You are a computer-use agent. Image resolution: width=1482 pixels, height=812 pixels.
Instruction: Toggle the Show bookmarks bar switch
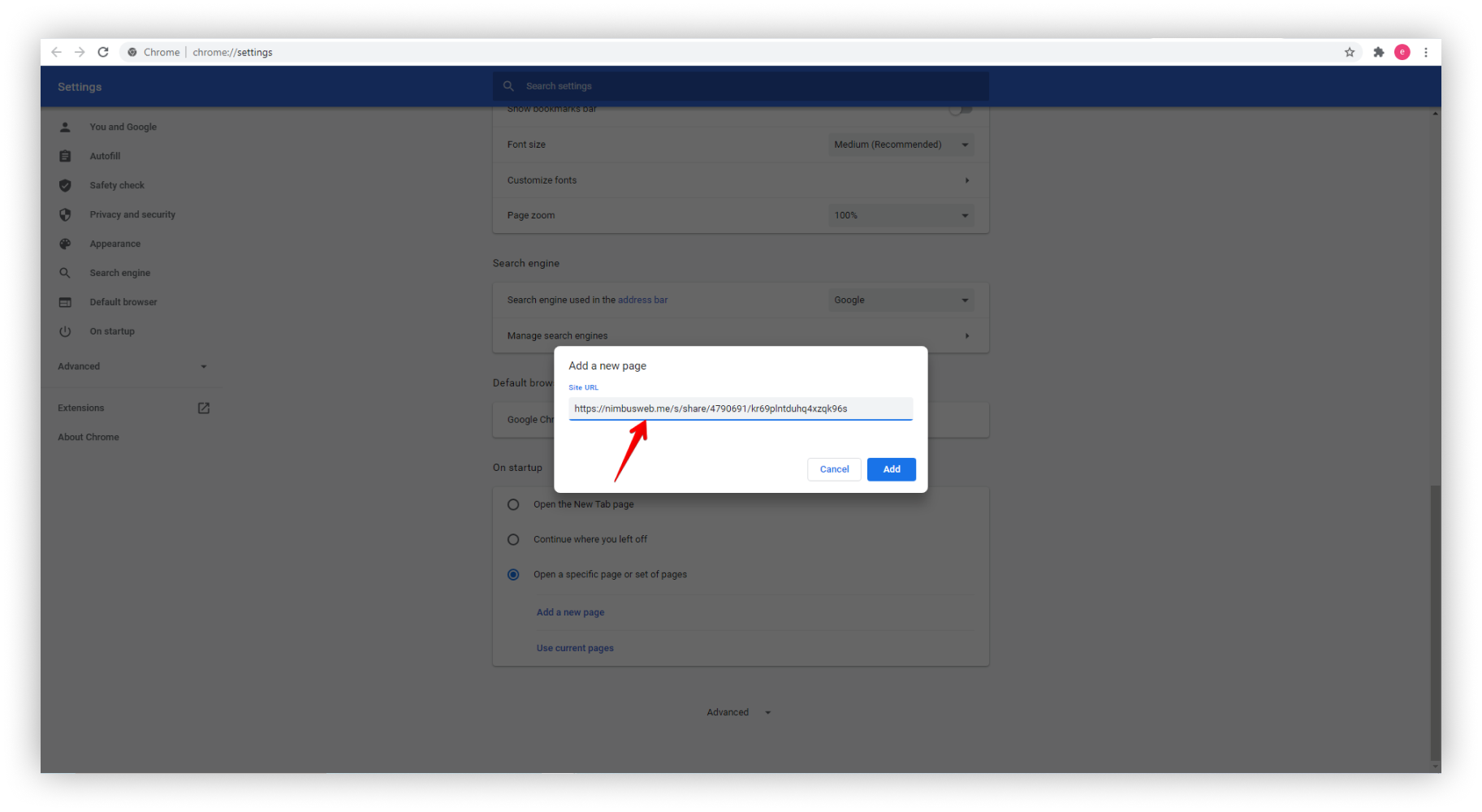tap(961, 110)
